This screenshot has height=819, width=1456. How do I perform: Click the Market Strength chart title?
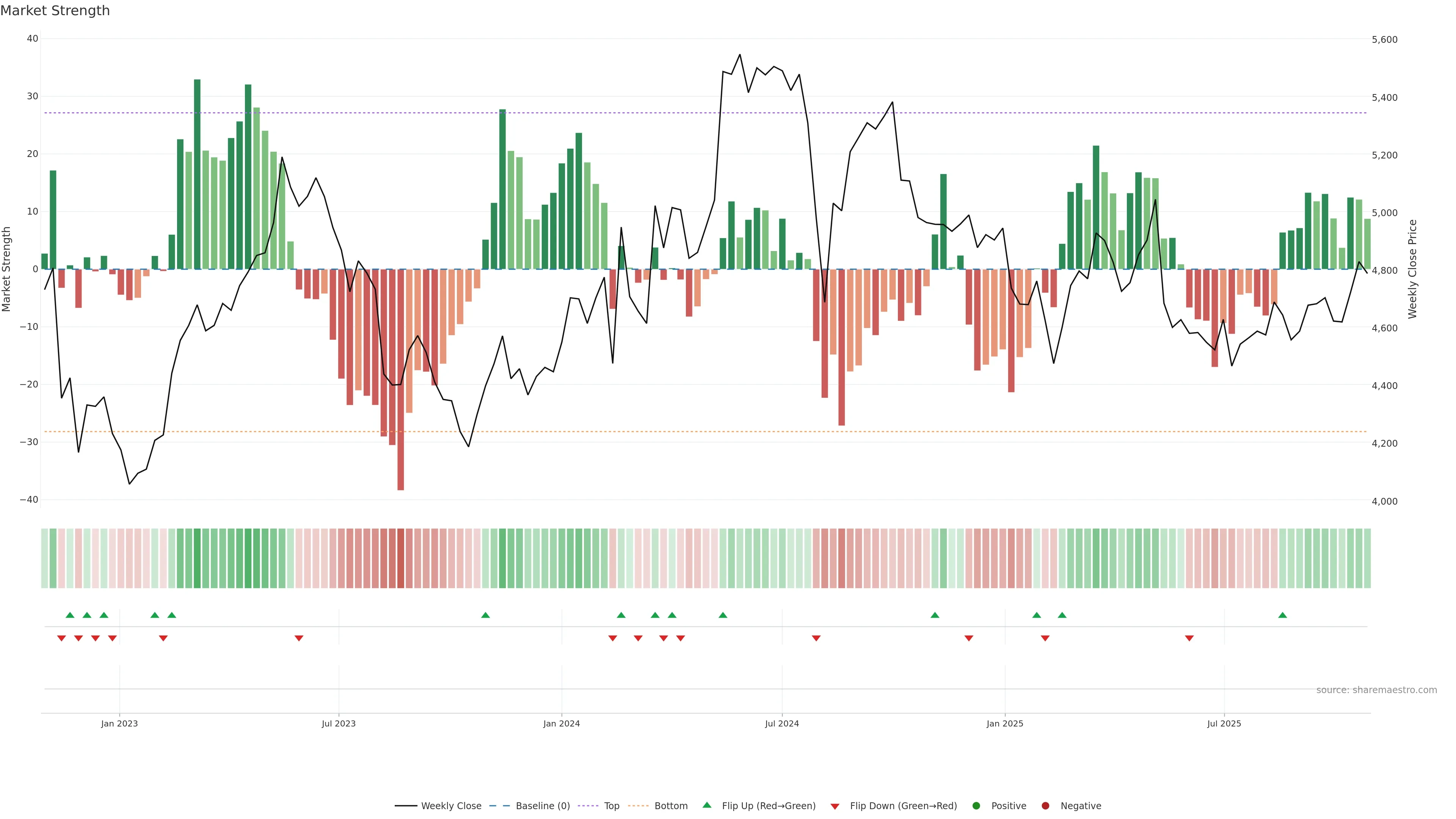[x=55, y=11]
